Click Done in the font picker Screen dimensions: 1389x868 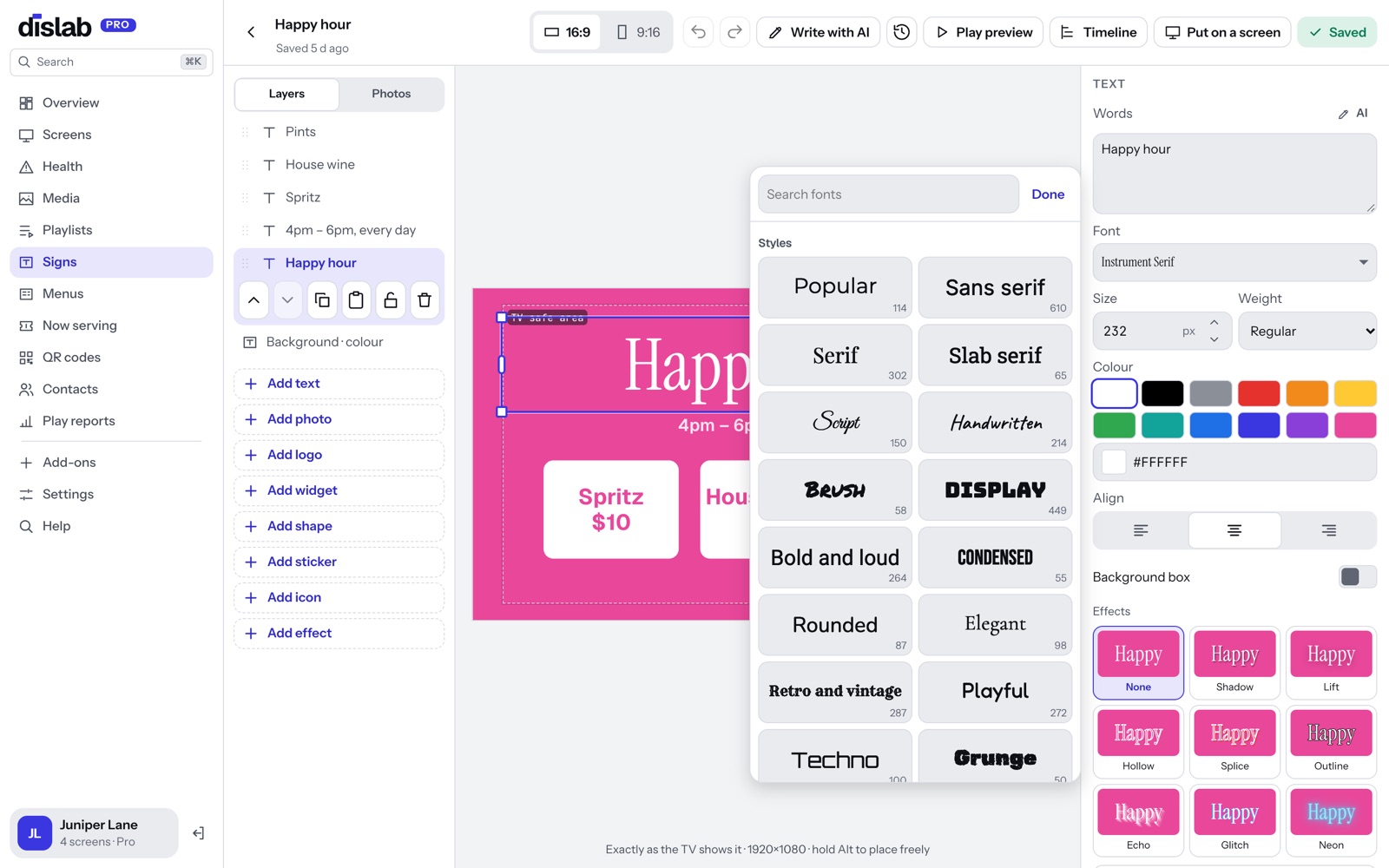pos(1048,194)
